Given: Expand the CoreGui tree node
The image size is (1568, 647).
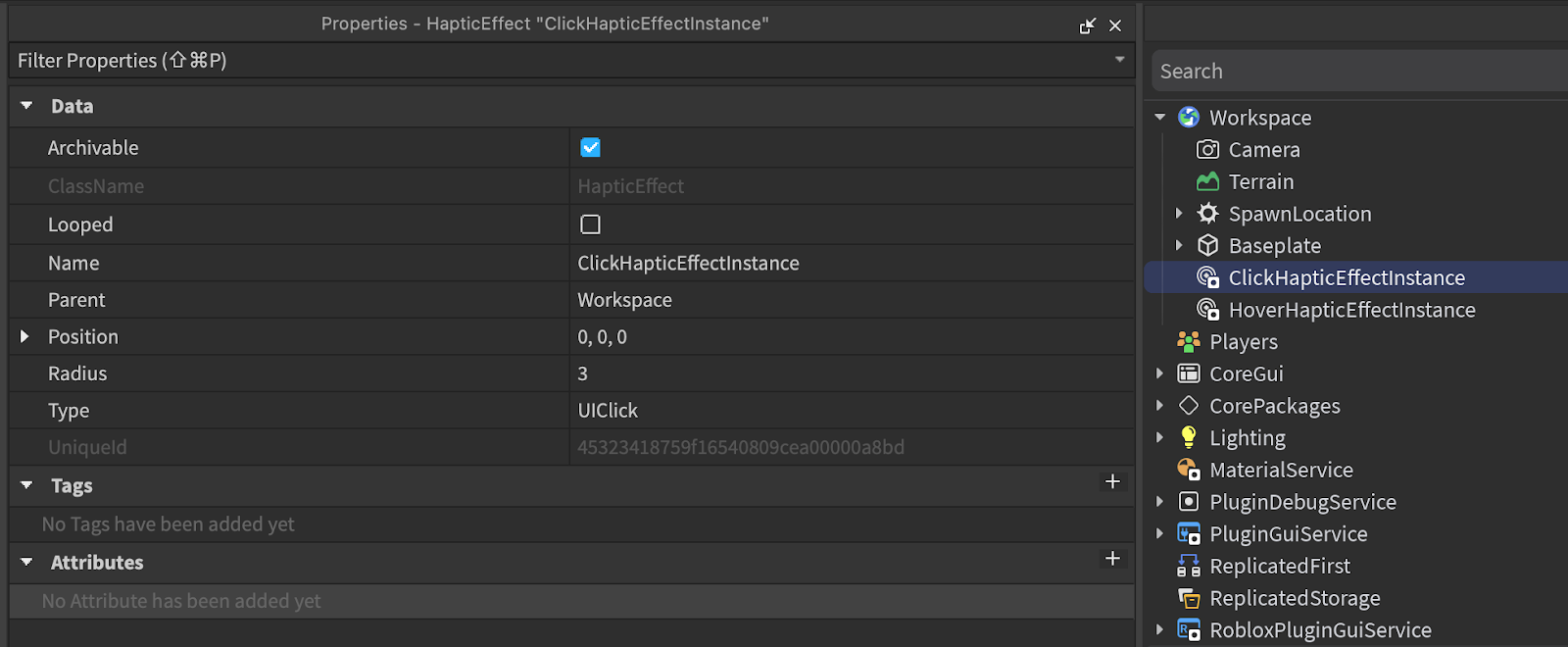Looking at the screenshot, I should click(x=1160, y=373).
